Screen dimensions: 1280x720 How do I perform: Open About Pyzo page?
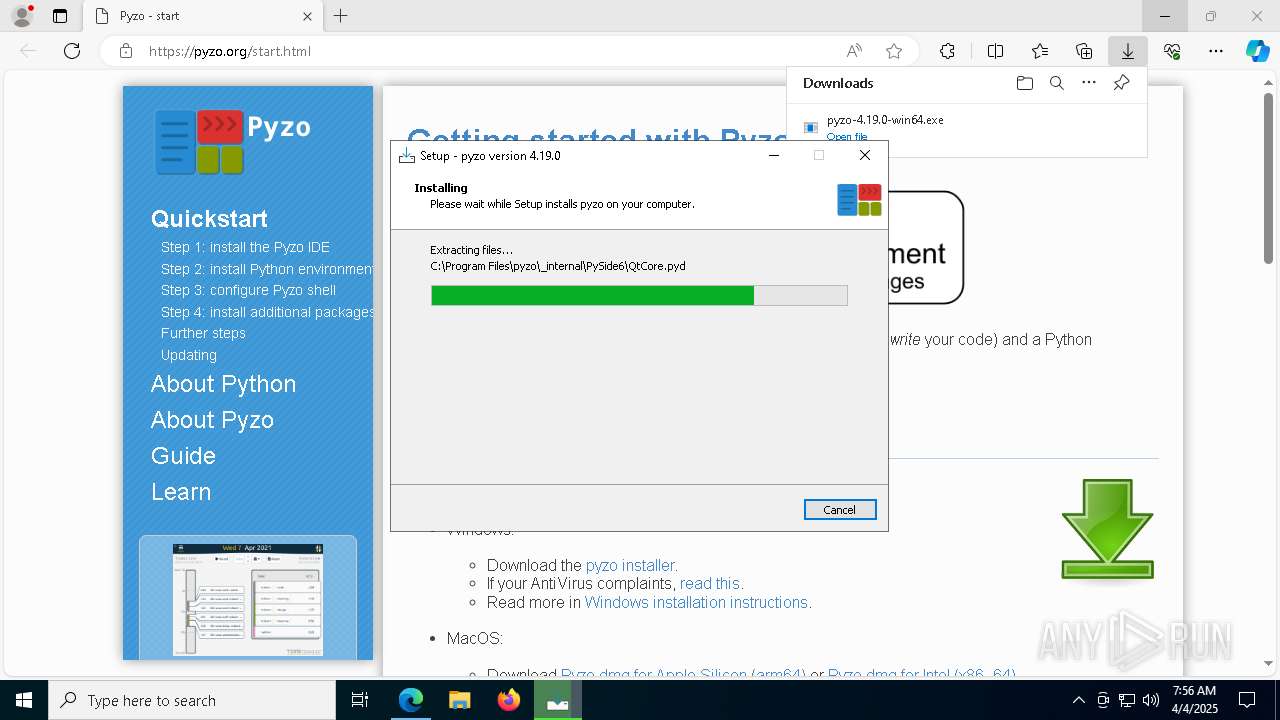tap(212, 420)
